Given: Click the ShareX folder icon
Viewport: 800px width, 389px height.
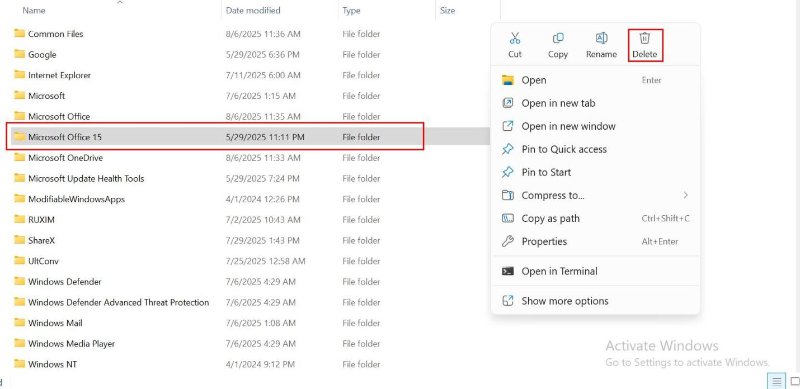Looking at the screenshot, I should point(19,240).
